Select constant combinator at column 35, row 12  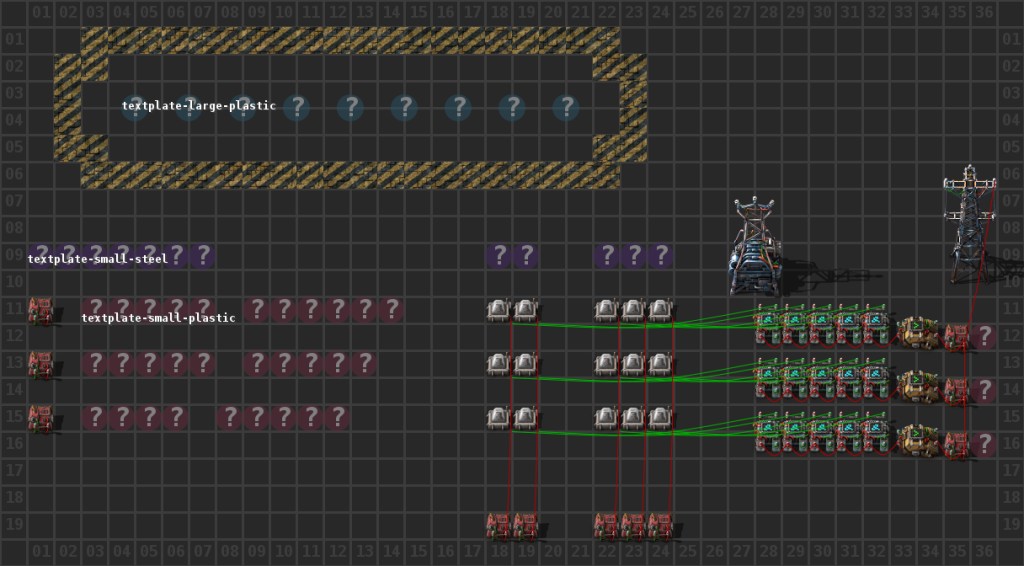[x=957, y=338]
